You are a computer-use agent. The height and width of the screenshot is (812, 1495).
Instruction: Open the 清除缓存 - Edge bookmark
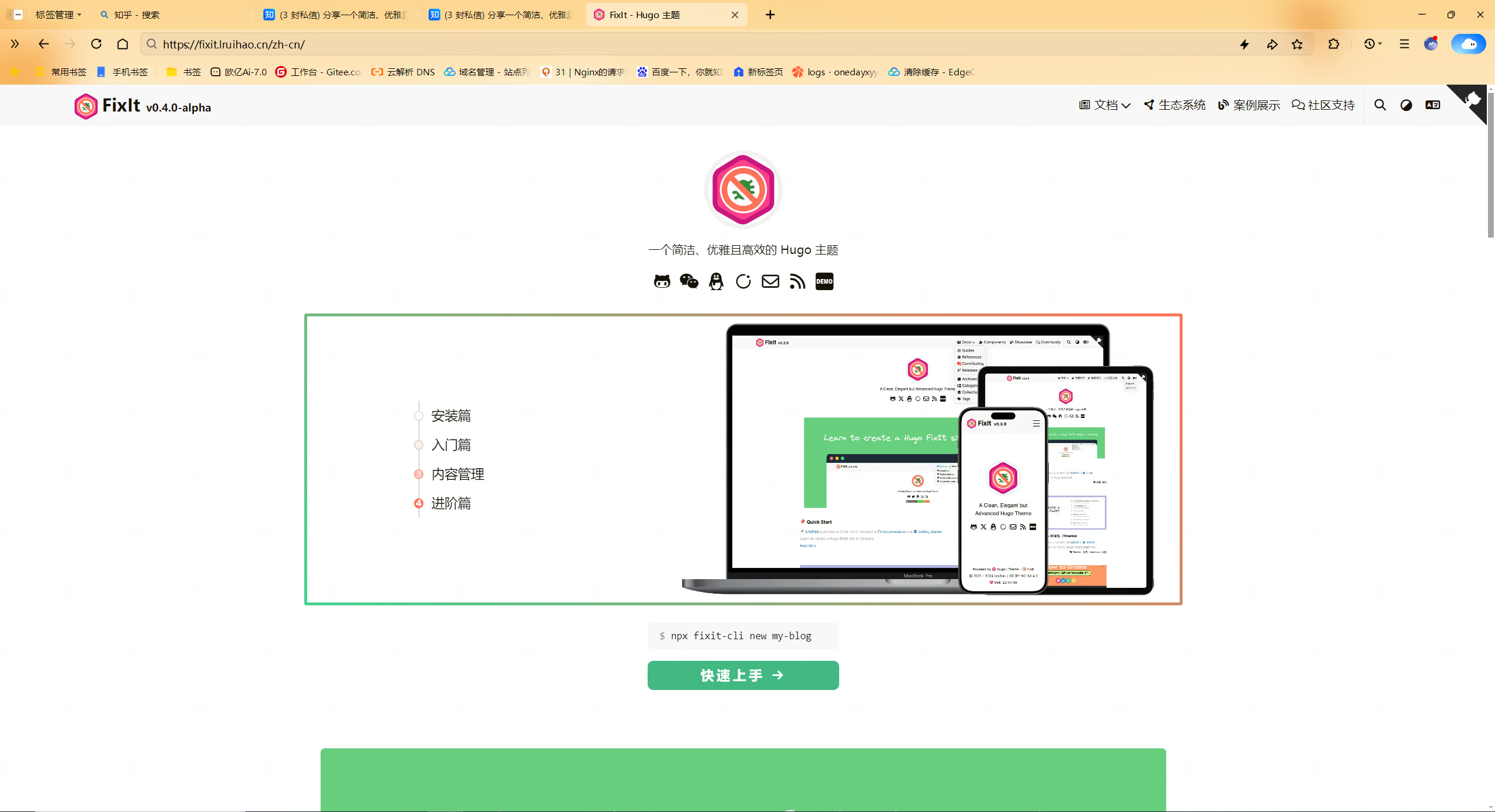(932, 72)
